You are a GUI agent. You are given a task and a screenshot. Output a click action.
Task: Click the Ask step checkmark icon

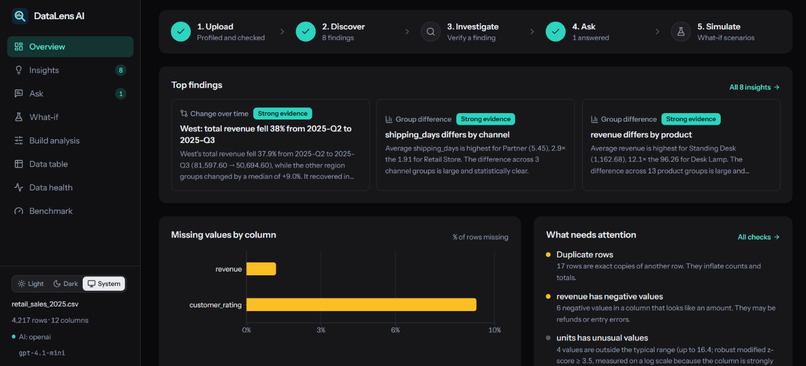pyautogui.click(x=556, y=31)
